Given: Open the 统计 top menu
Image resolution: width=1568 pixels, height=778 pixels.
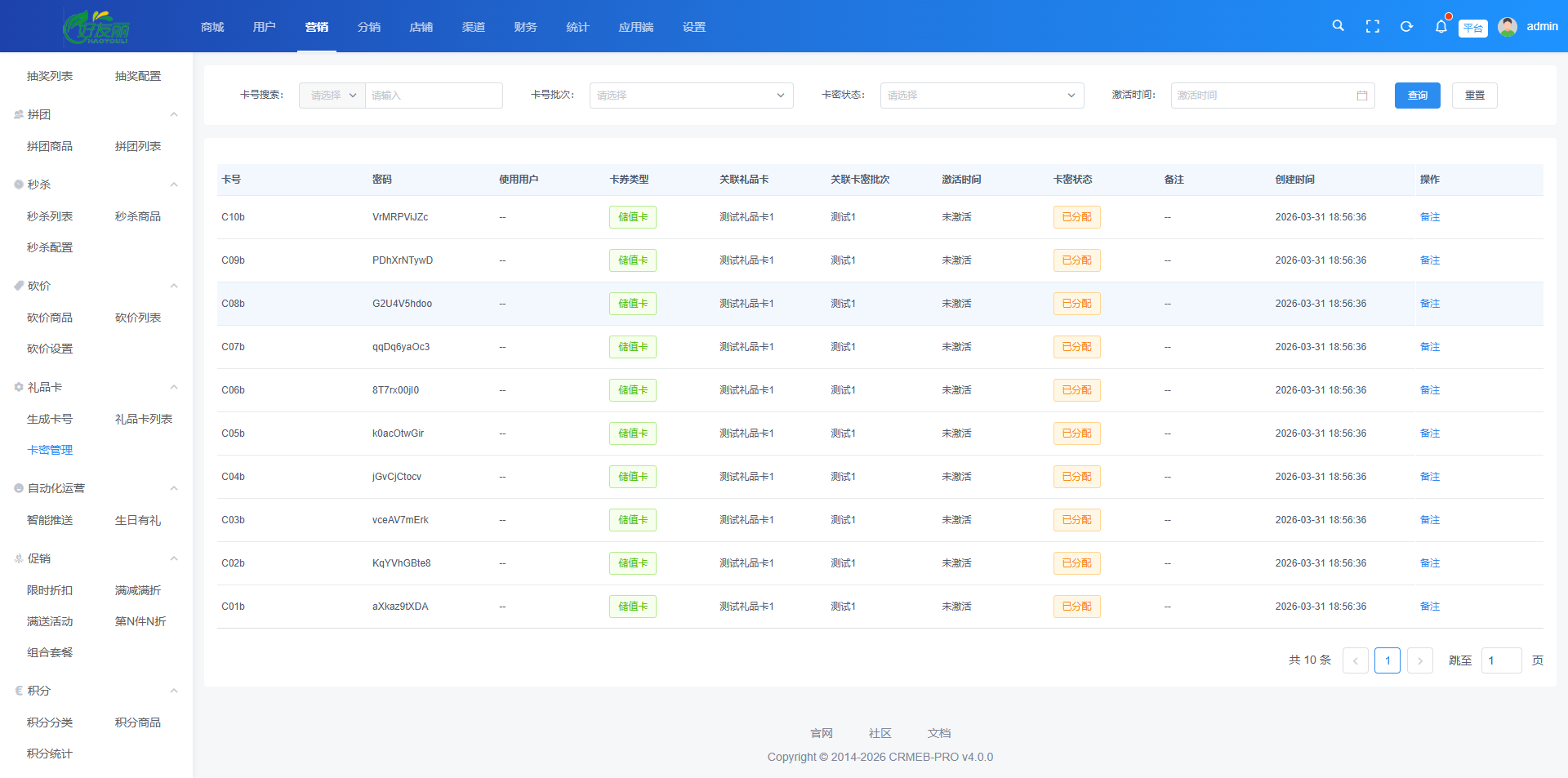Looking at the screenshot, I should [577, 27].
